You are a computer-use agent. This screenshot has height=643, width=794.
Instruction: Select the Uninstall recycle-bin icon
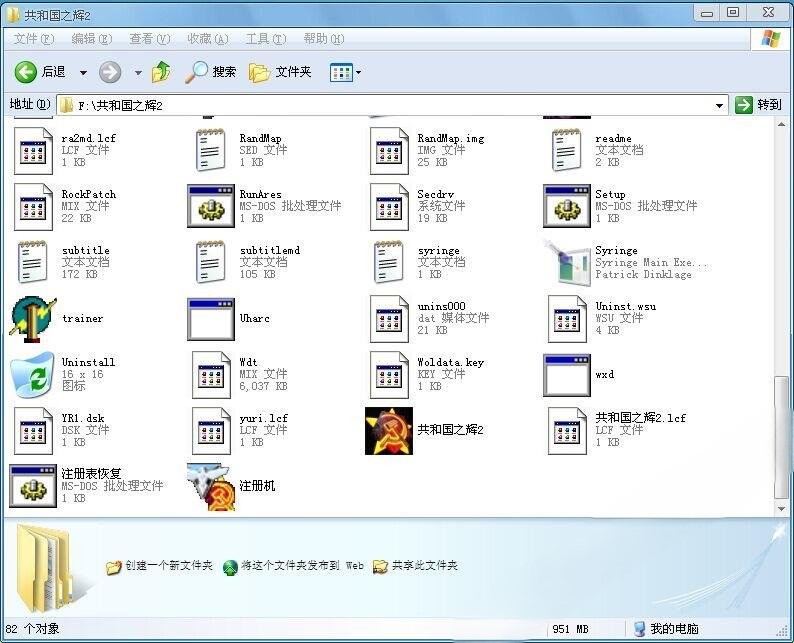32,375
